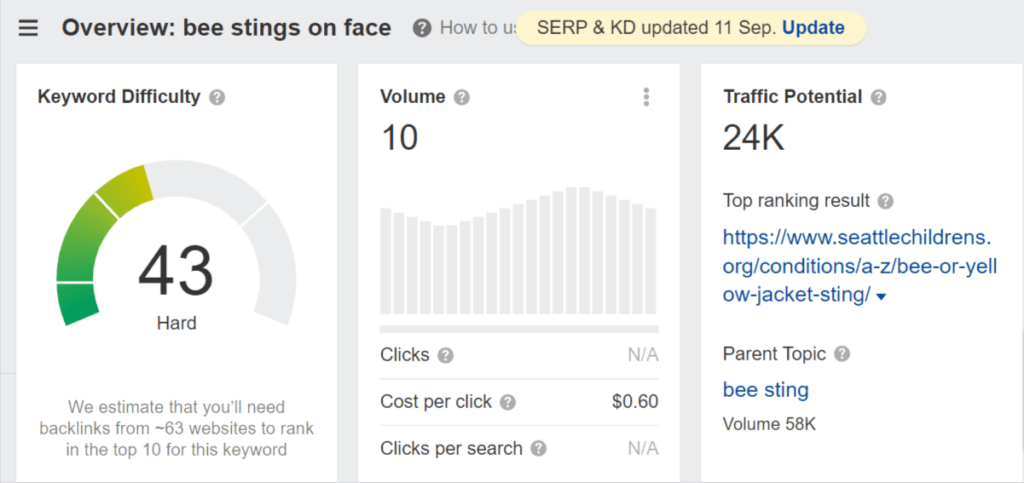The image size is (1024, 483).
Task: Open Volume card three-dot options menu
Action: (x=646, y=97)
